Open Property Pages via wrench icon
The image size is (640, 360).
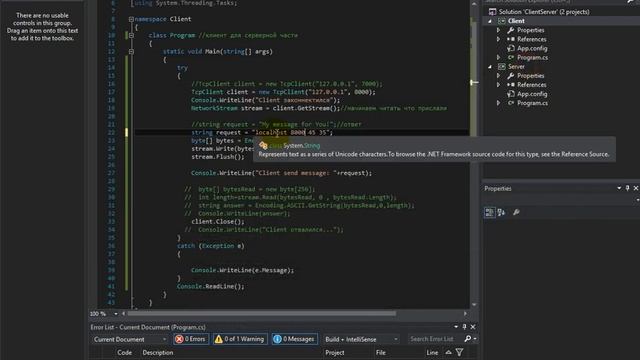point(516,212)
